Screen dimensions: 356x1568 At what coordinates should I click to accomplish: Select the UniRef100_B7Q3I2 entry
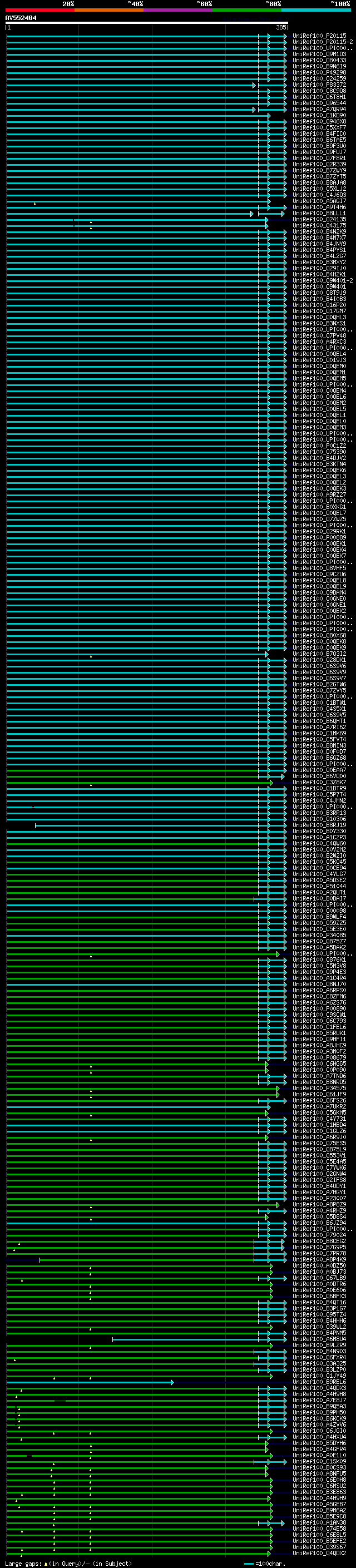tap(319, 654)
